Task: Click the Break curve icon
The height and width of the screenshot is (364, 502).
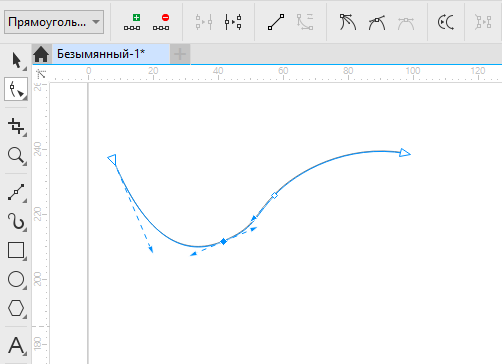Action: [233, 22]
